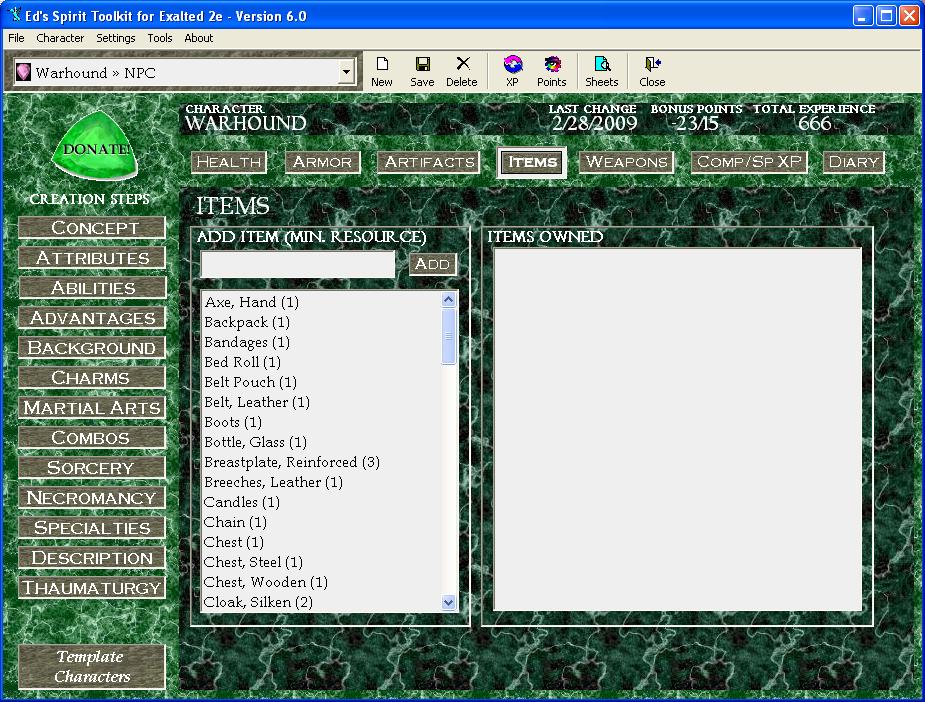Click the Close door toolbar icon

(x=652, y=64)
